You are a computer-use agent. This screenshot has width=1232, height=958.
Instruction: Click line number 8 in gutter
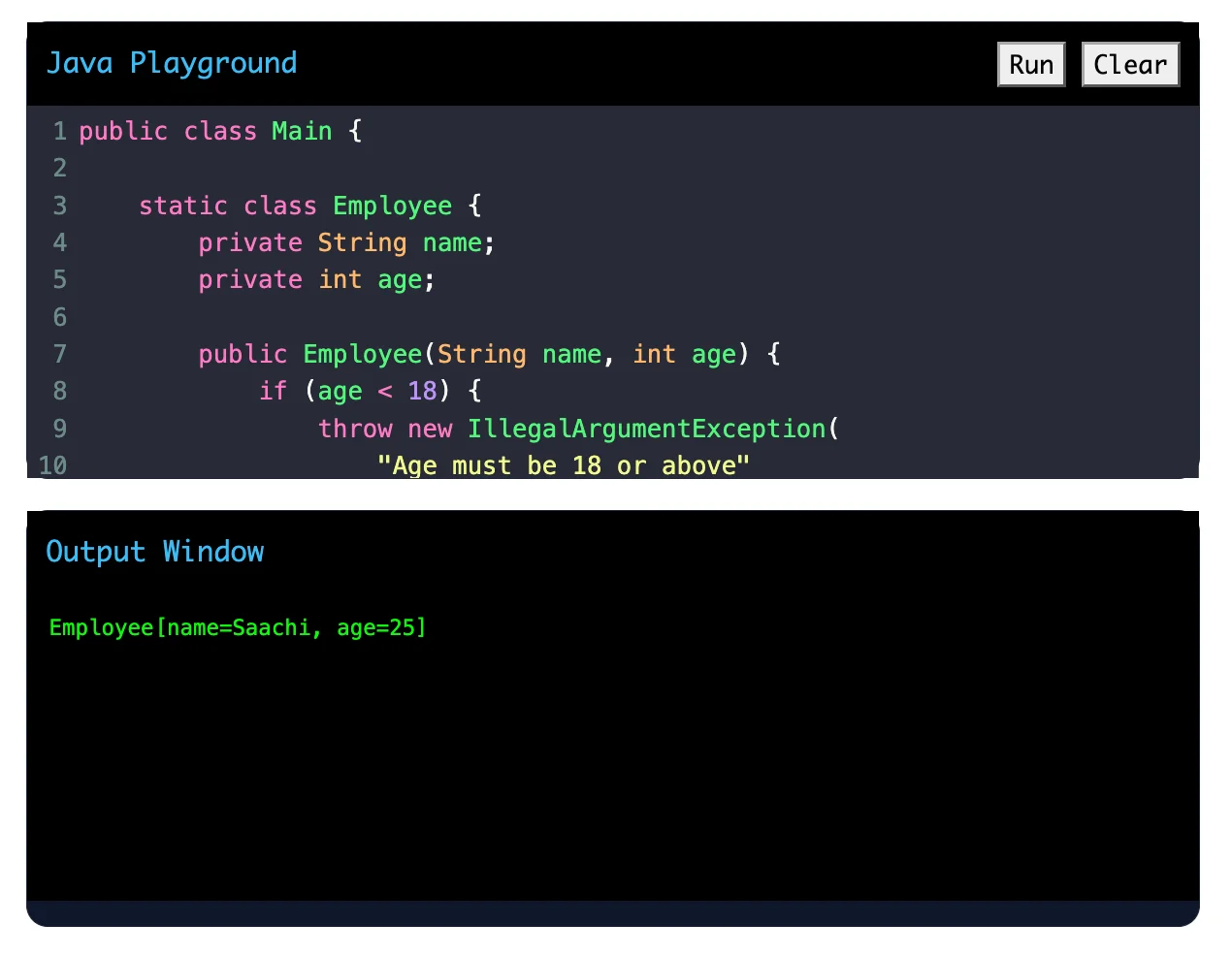[x=60, y=391]
